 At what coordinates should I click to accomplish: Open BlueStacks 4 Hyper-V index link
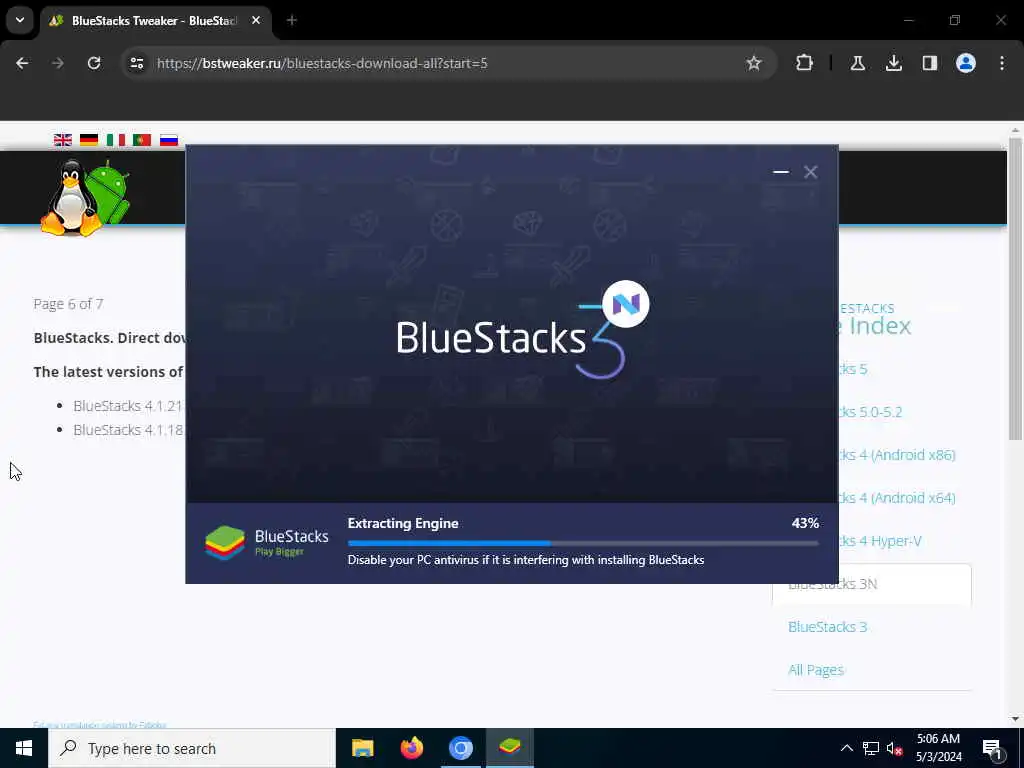tap(880, 541)
